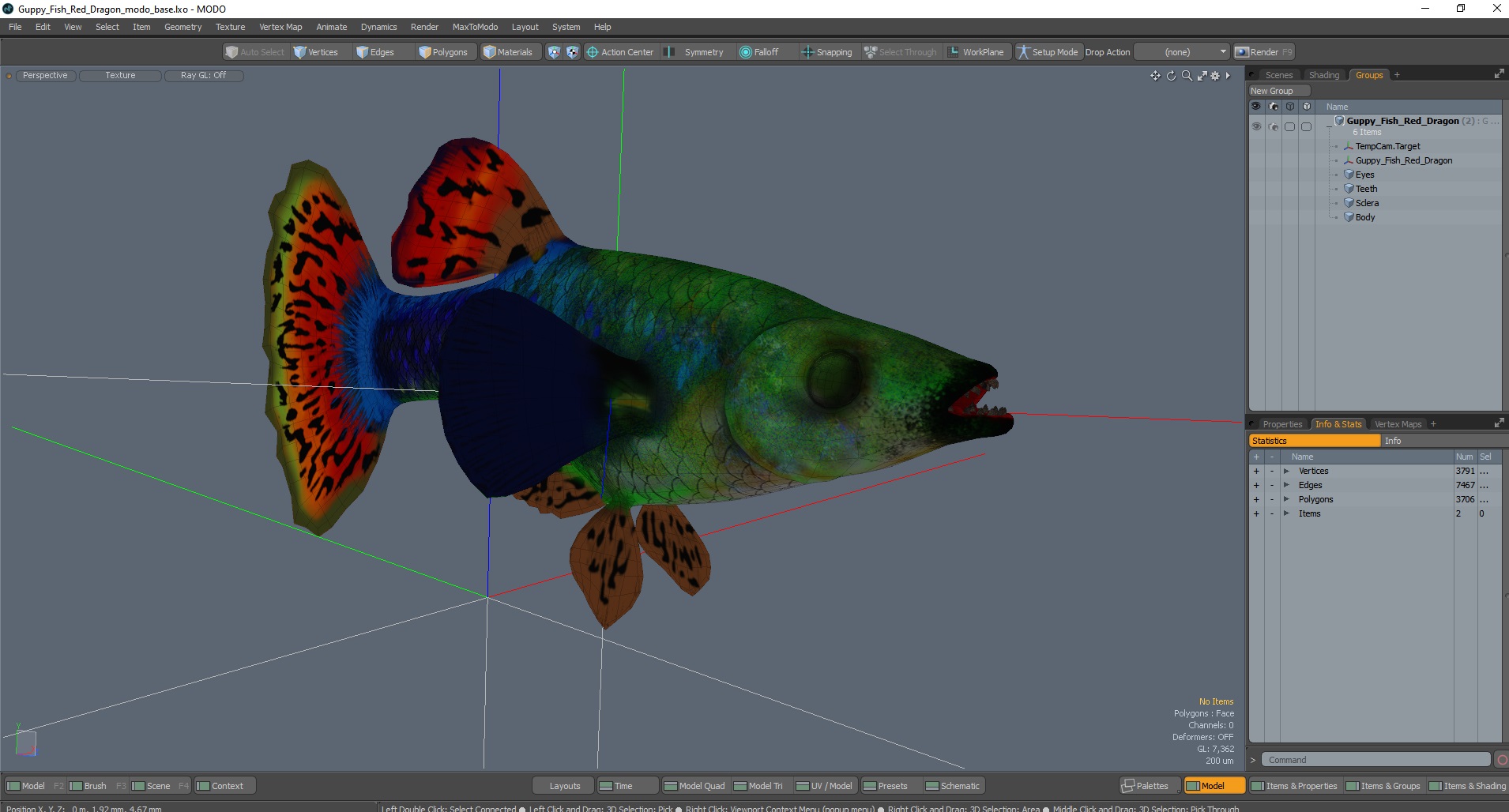Open the Geometry menu
1509x812 pixels.
tap(183, 27)
